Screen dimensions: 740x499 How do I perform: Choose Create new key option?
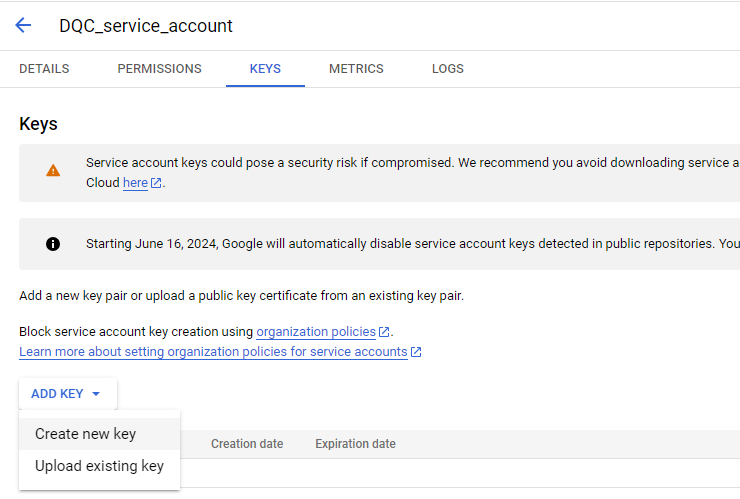pos(85,434)
